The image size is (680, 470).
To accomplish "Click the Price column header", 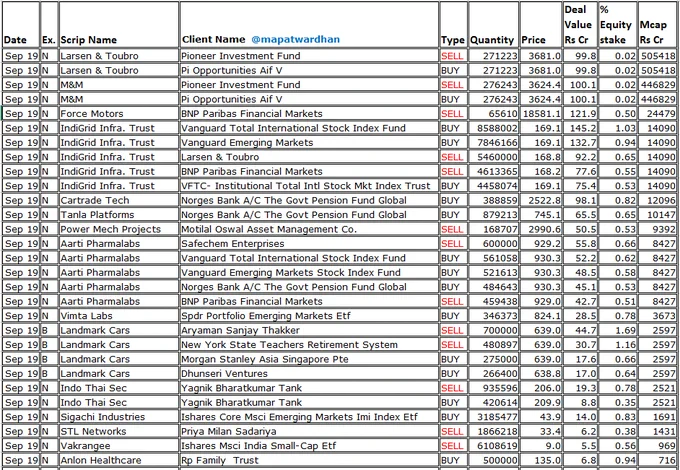I will tap(540, 25).
